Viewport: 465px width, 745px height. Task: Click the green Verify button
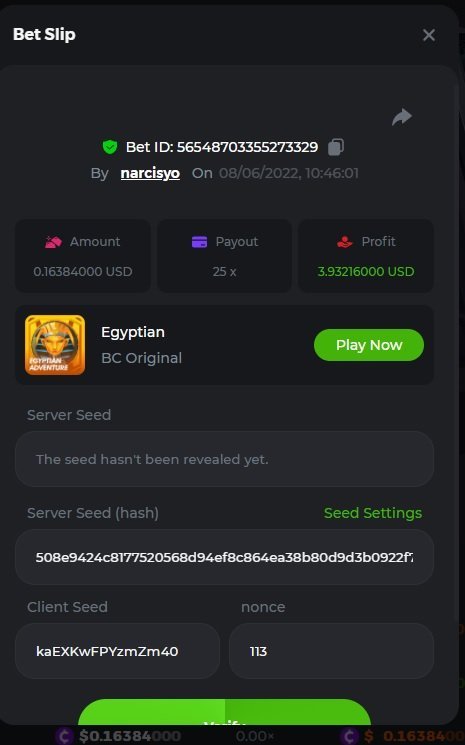[224, 712]
